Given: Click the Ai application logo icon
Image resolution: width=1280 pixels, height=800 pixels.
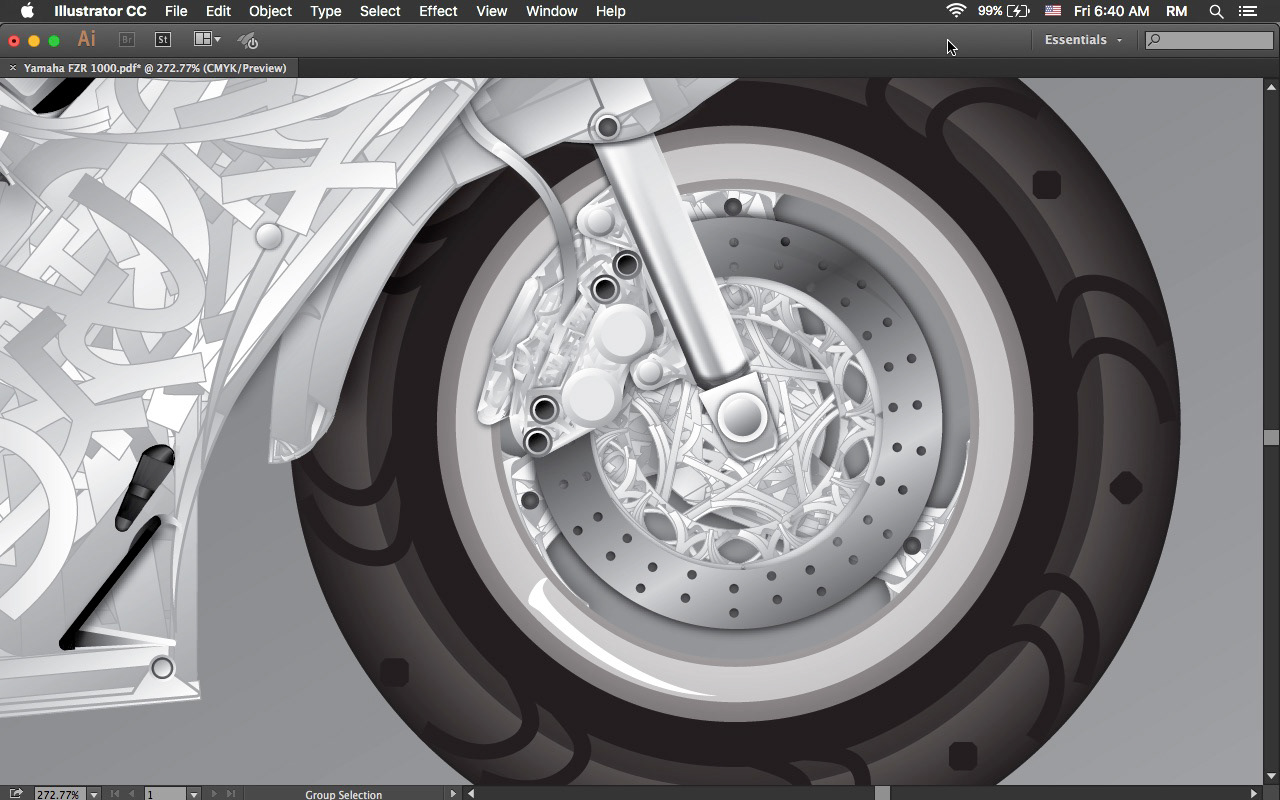Looking at the screenshot, I should point(87,39).
